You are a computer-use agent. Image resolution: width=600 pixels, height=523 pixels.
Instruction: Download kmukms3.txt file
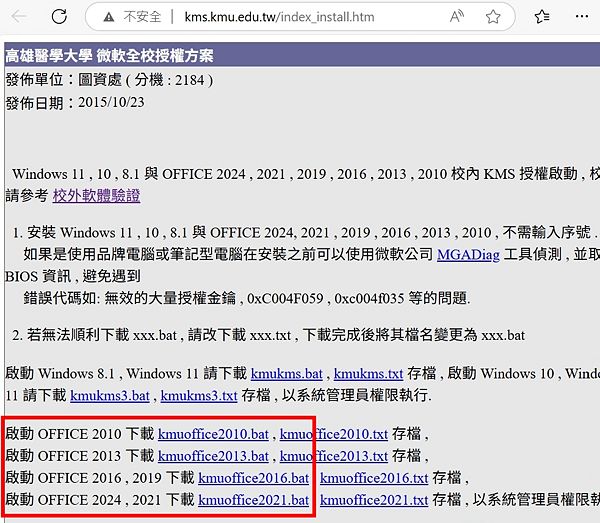(x=198, y=395)
